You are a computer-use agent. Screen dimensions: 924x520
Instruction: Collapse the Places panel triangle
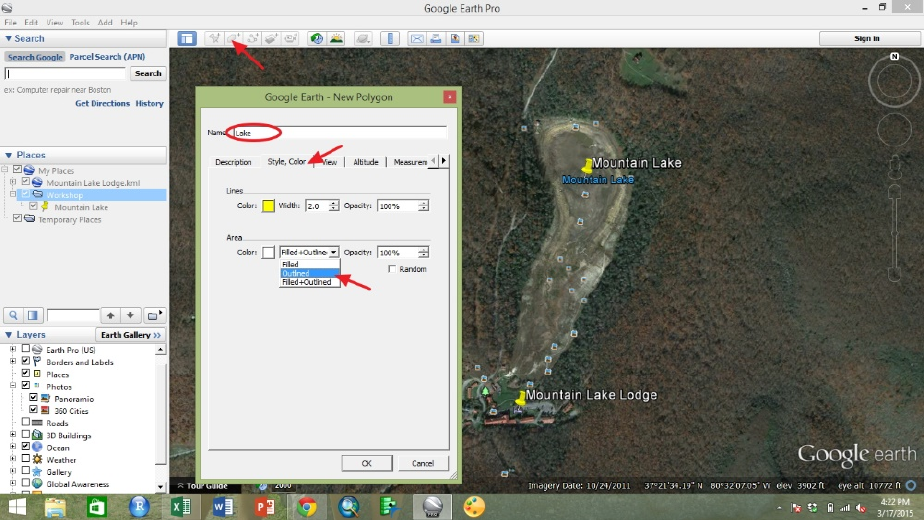point(8,155)
